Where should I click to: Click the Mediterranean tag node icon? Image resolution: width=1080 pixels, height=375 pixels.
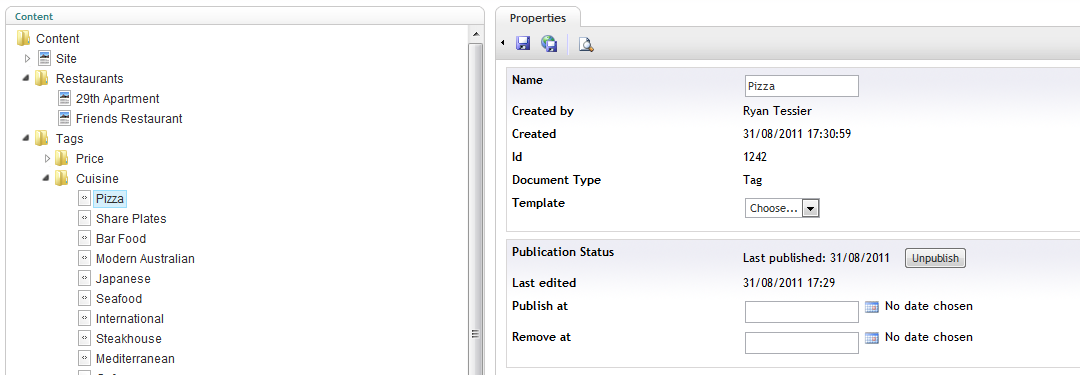84,358
